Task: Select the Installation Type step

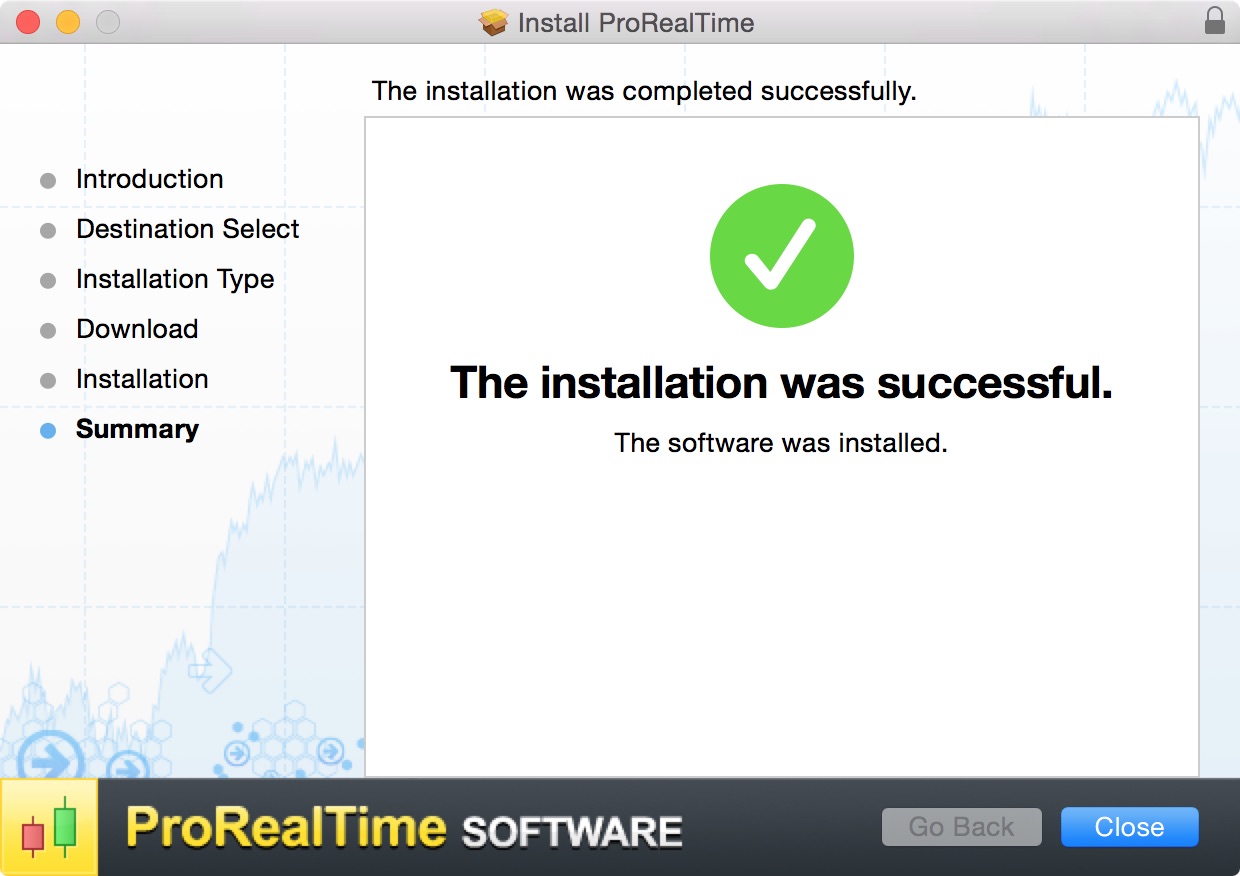Action: (175, 279)
